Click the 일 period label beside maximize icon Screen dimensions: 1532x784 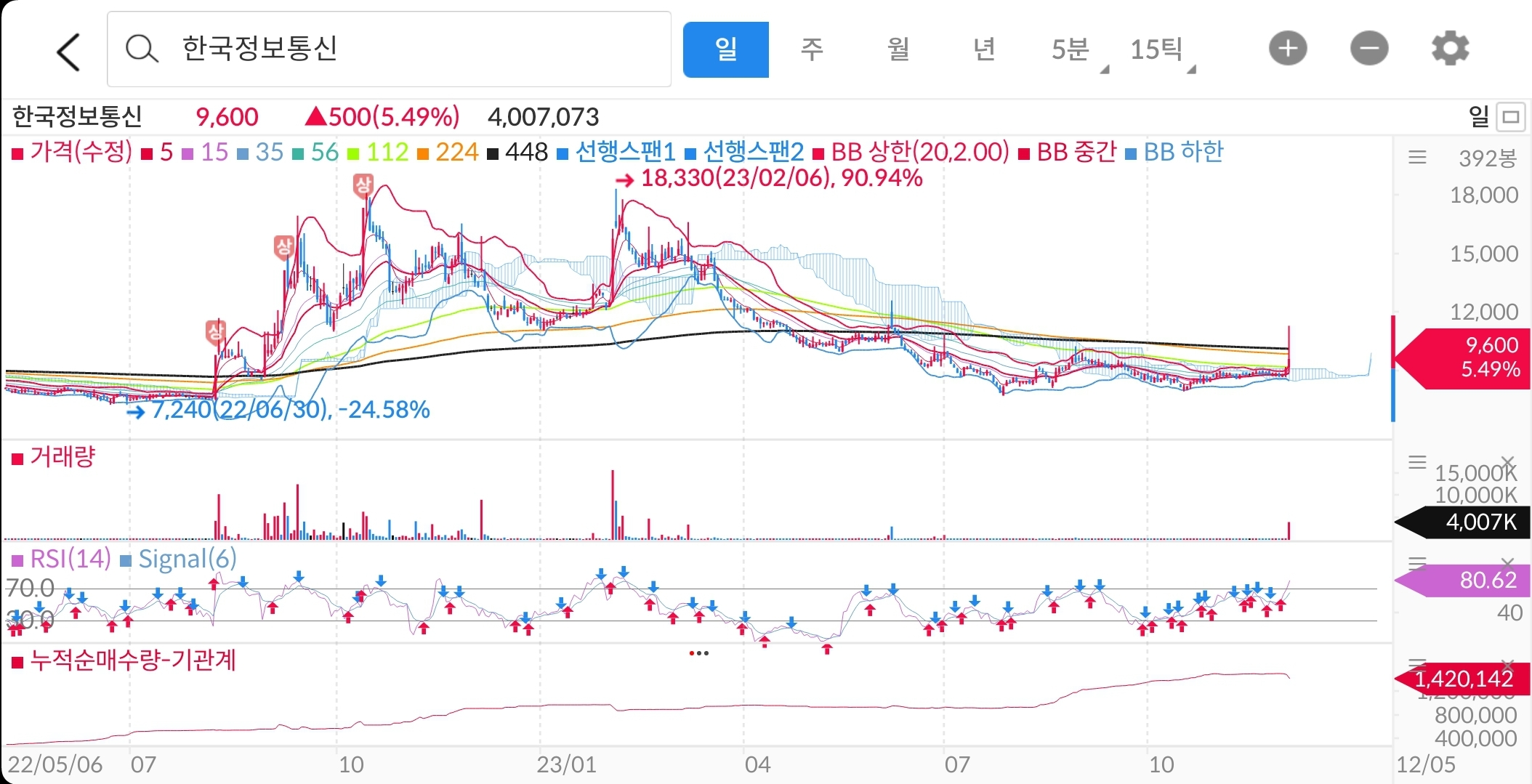1478,116
